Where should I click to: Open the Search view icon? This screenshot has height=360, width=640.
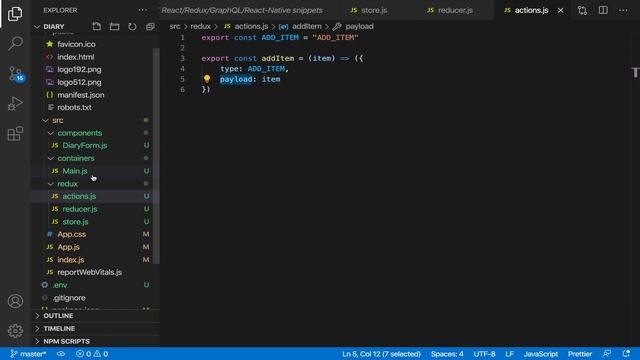coord(15,43)
